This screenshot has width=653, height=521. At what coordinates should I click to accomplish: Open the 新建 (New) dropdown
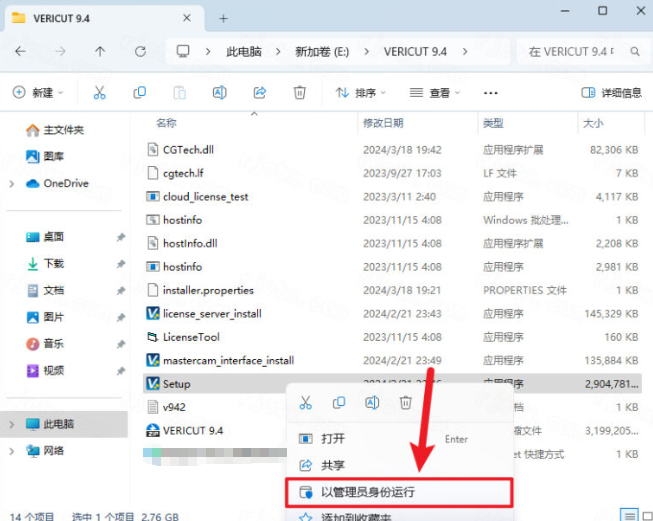38,92
